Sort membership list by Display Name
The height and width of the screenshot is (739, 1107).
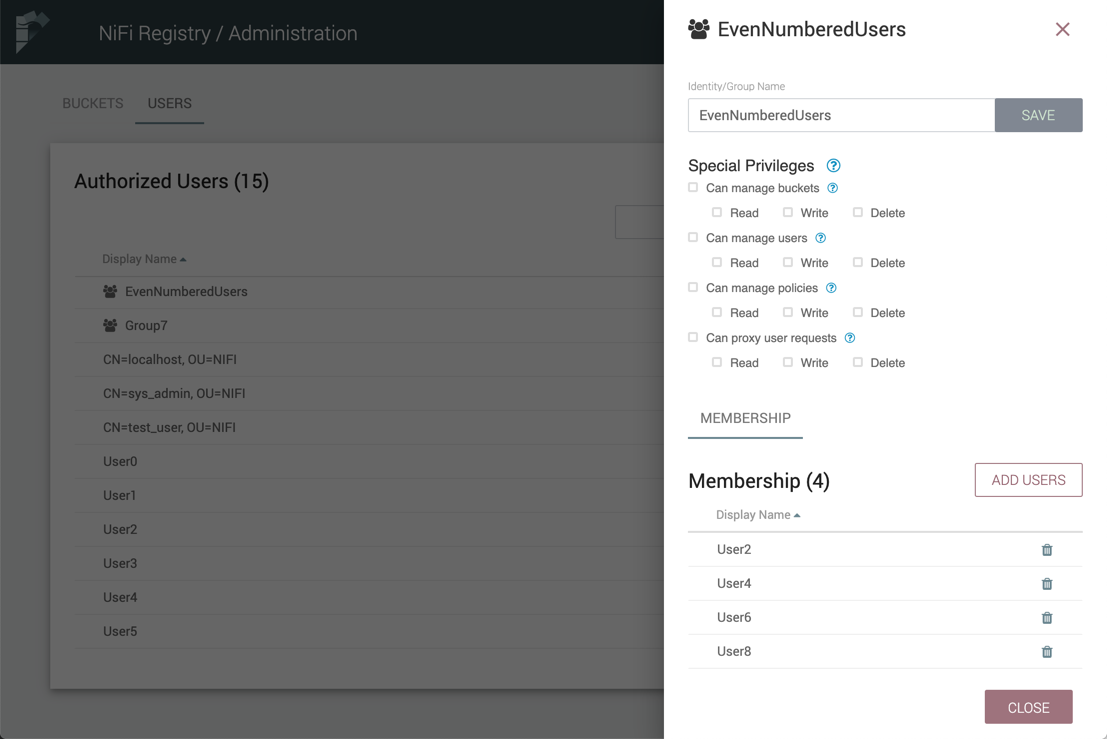757,515
